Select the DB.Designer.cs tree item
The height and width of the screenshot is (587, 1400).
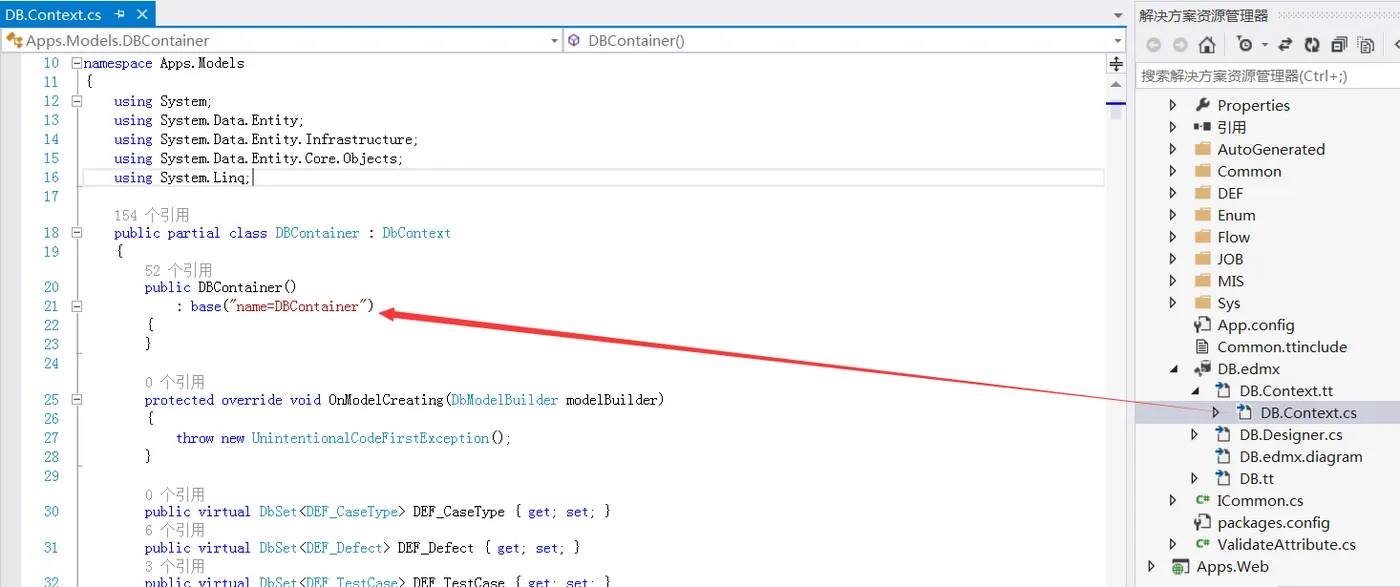(1291, 435)
